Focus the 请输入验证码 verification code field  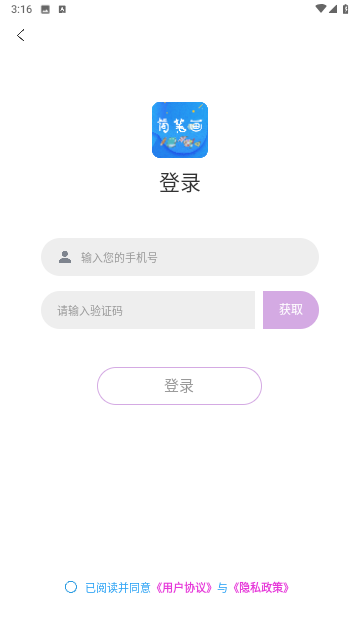148,310
